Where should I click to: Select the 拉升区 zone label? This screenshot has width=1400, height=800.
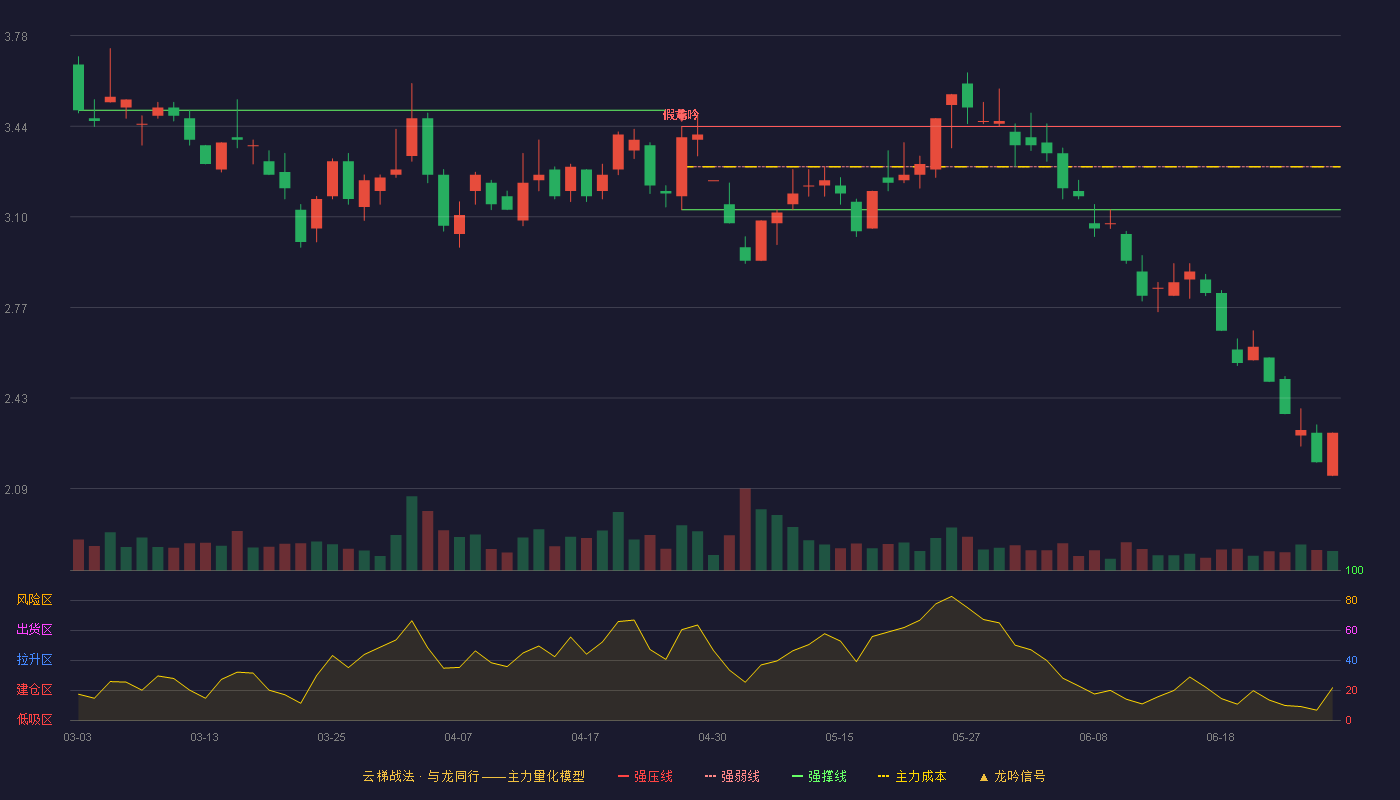[34, 660]
